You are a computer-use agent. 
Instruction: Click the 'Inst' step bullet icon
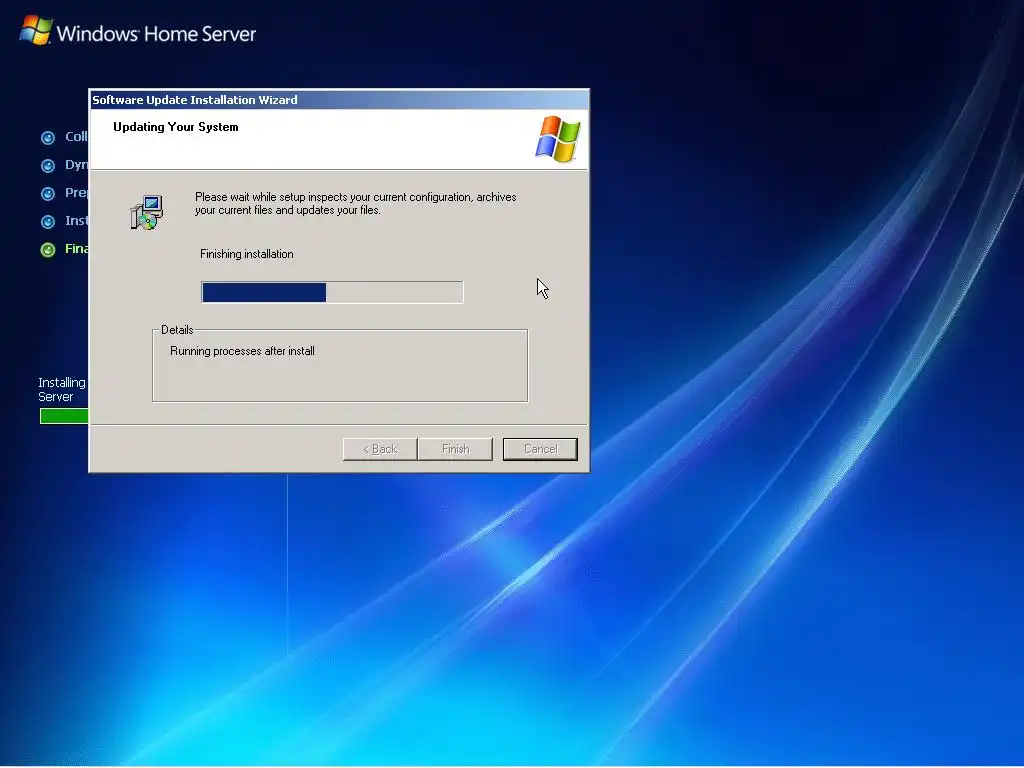[x=48, y=221]
